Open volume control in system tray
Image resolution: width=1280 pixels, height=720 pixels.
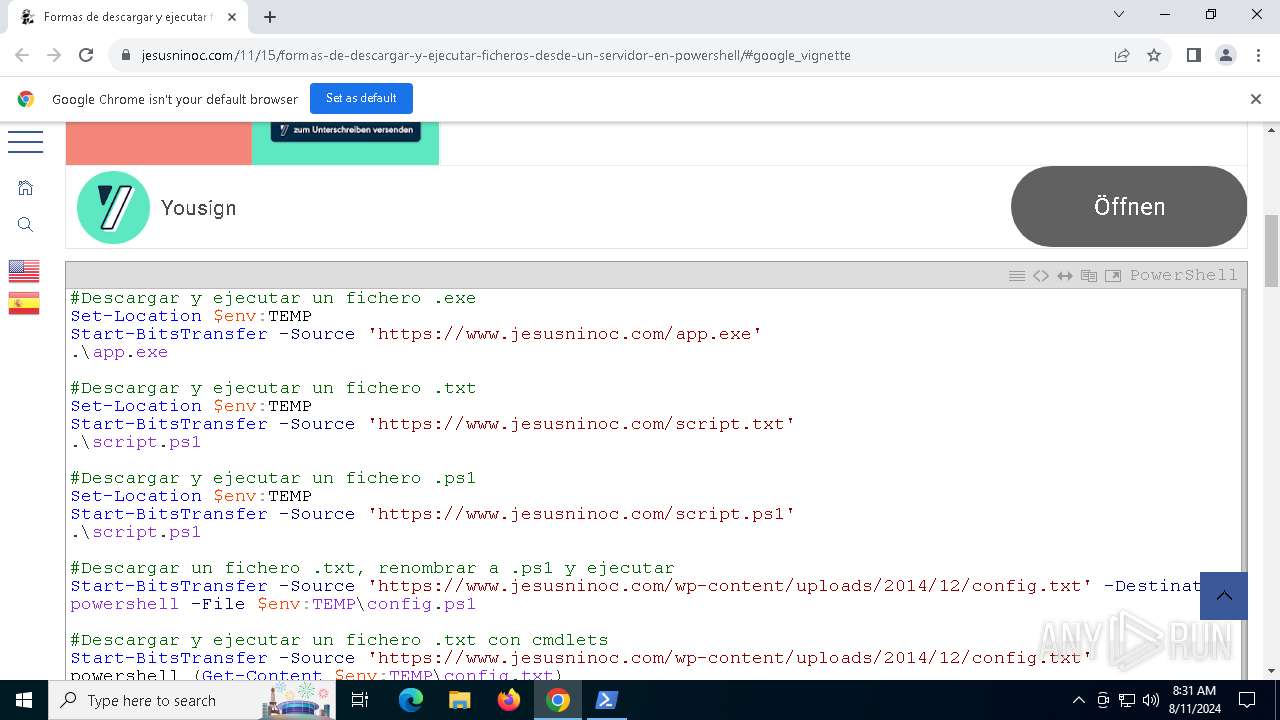pos(1150,700)
